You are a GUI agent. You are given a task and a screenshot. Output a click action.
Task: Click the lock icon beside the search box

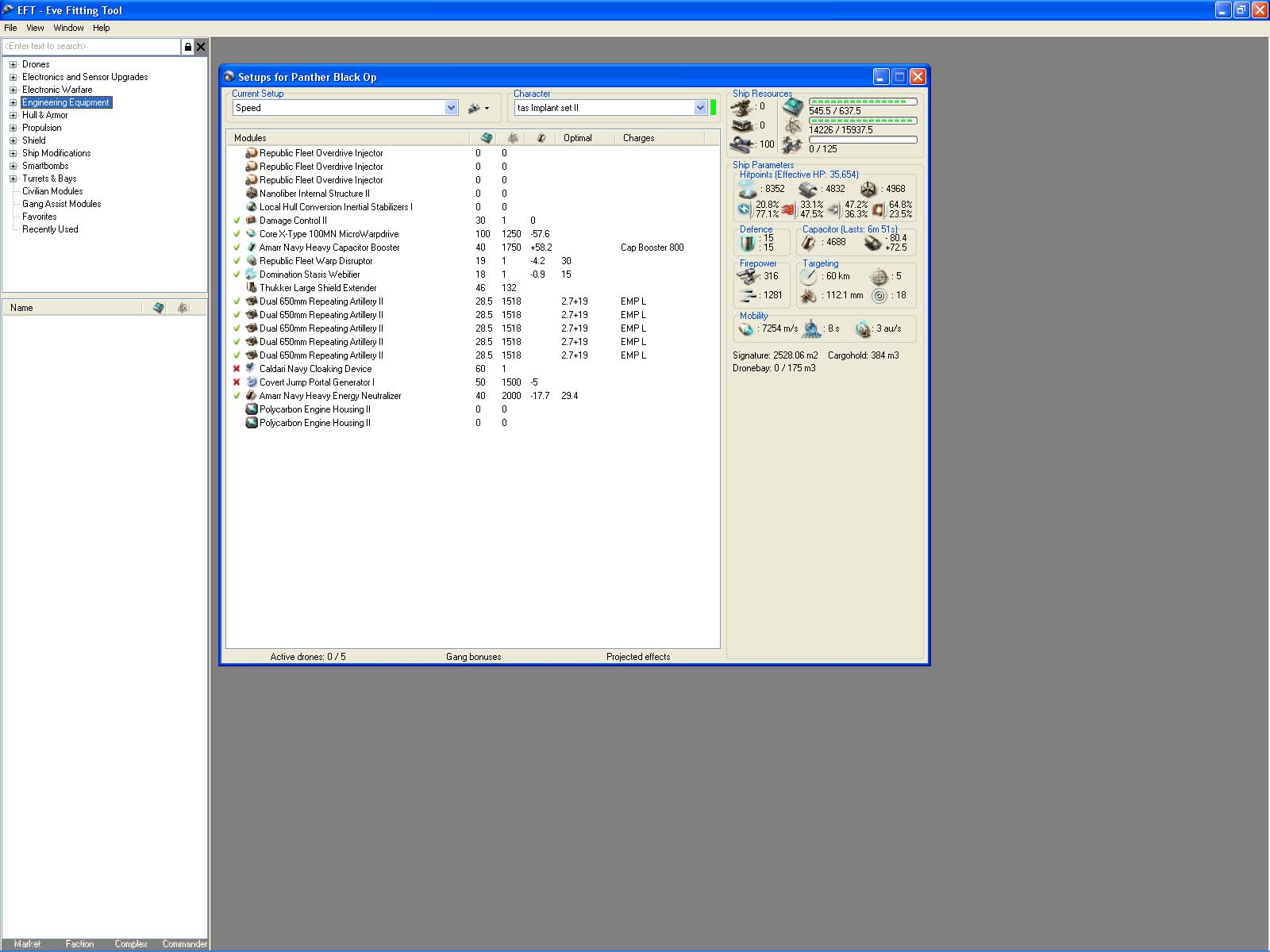pyautogui.click(x=187, y=47)
